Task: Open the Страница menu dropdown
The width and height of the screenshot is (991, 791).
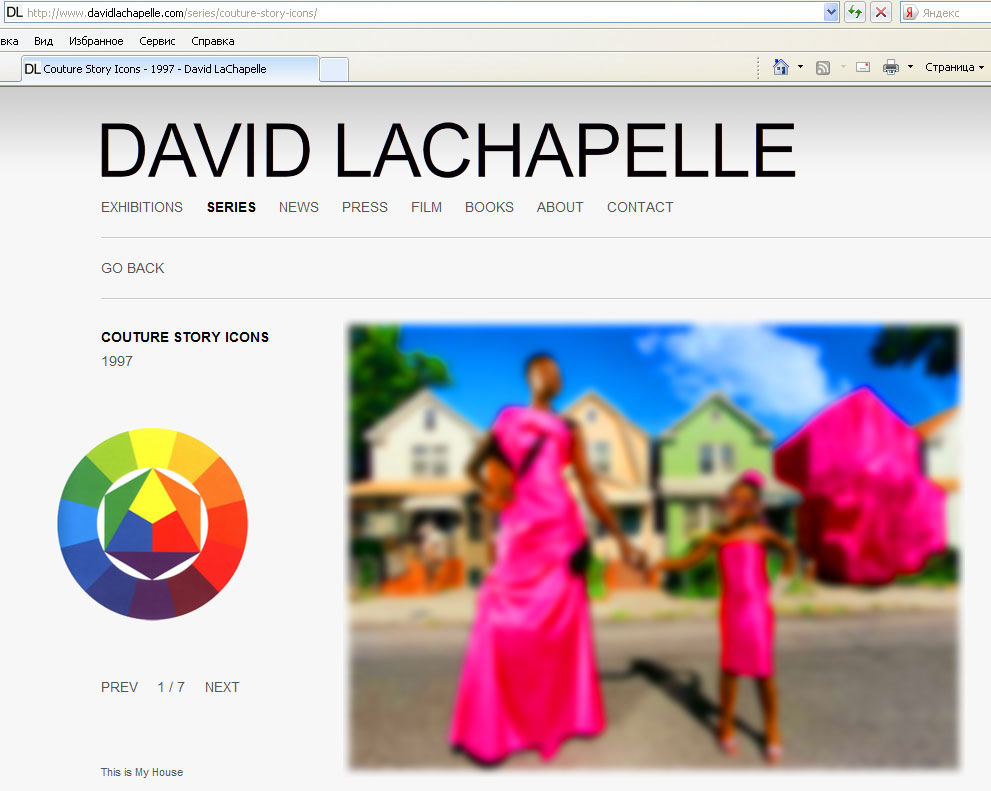Action: pos(954,67)
